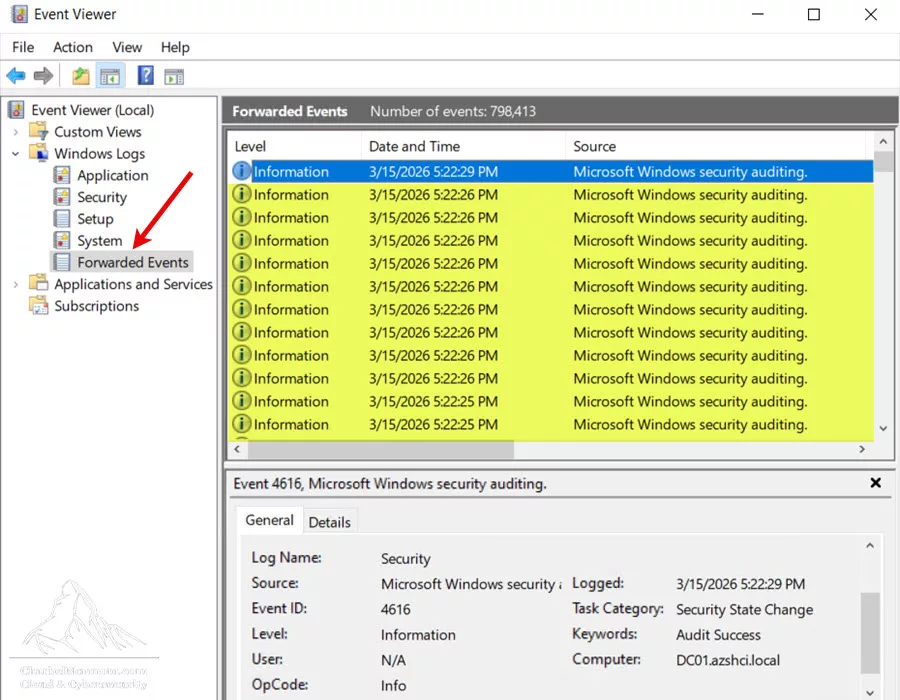Expand Applications and Services node

point(15,284)
